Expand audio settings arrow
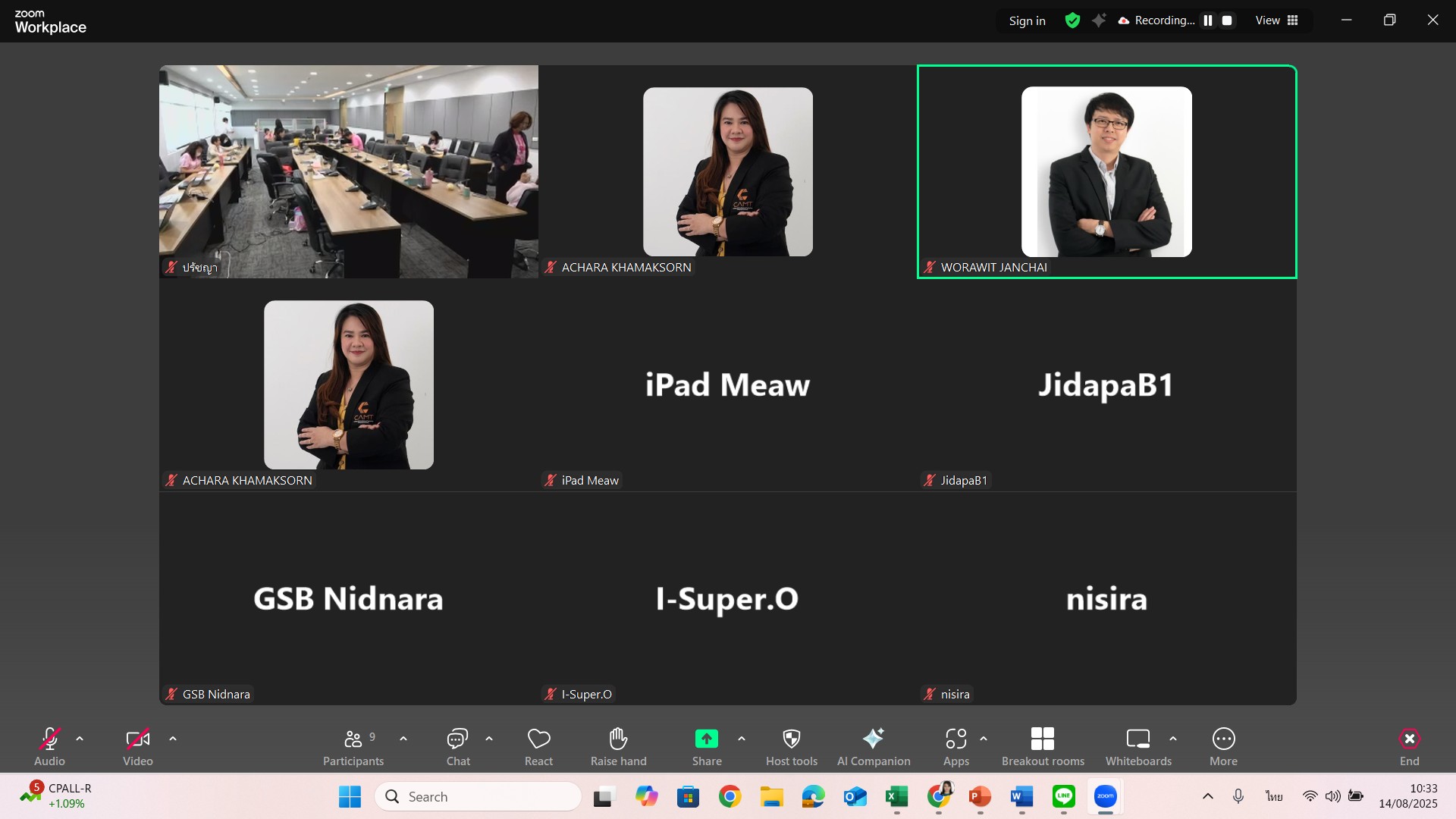This screenshot has width=1456, height=819. 80,739
